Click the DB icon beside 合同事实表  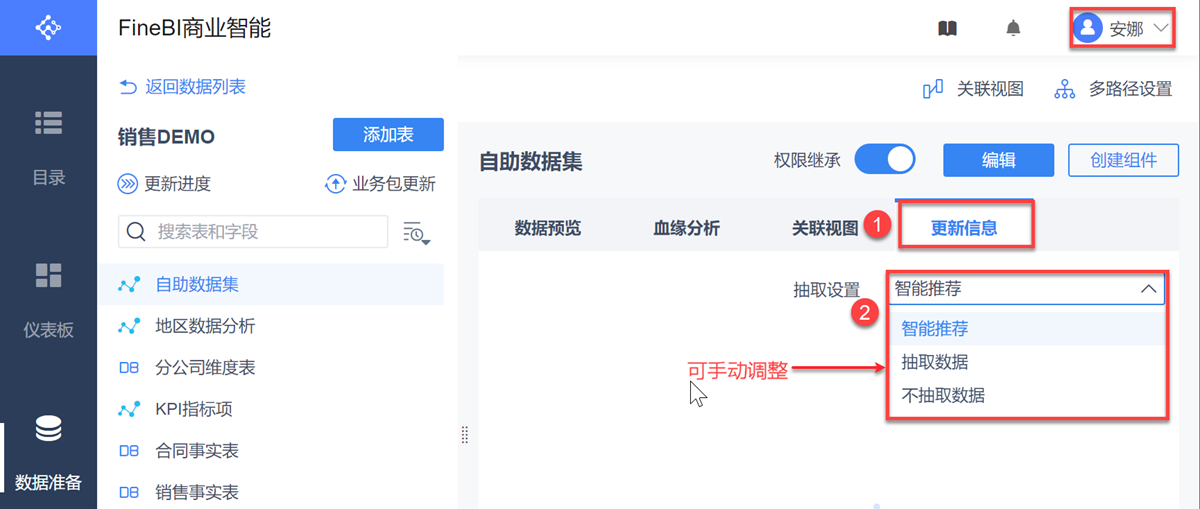point(129,451)
